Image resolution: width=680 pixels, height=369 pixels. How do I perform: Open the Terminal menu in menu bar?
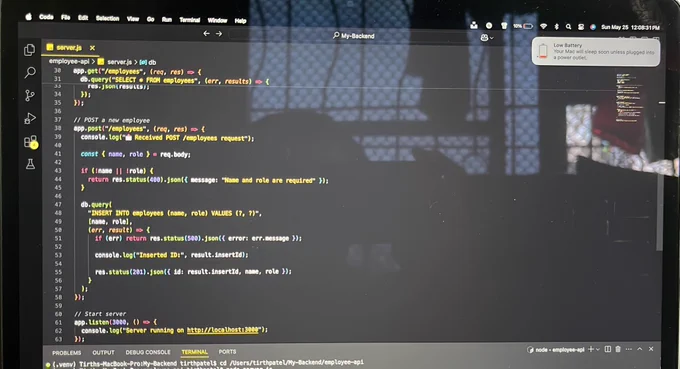pos(190,20)
